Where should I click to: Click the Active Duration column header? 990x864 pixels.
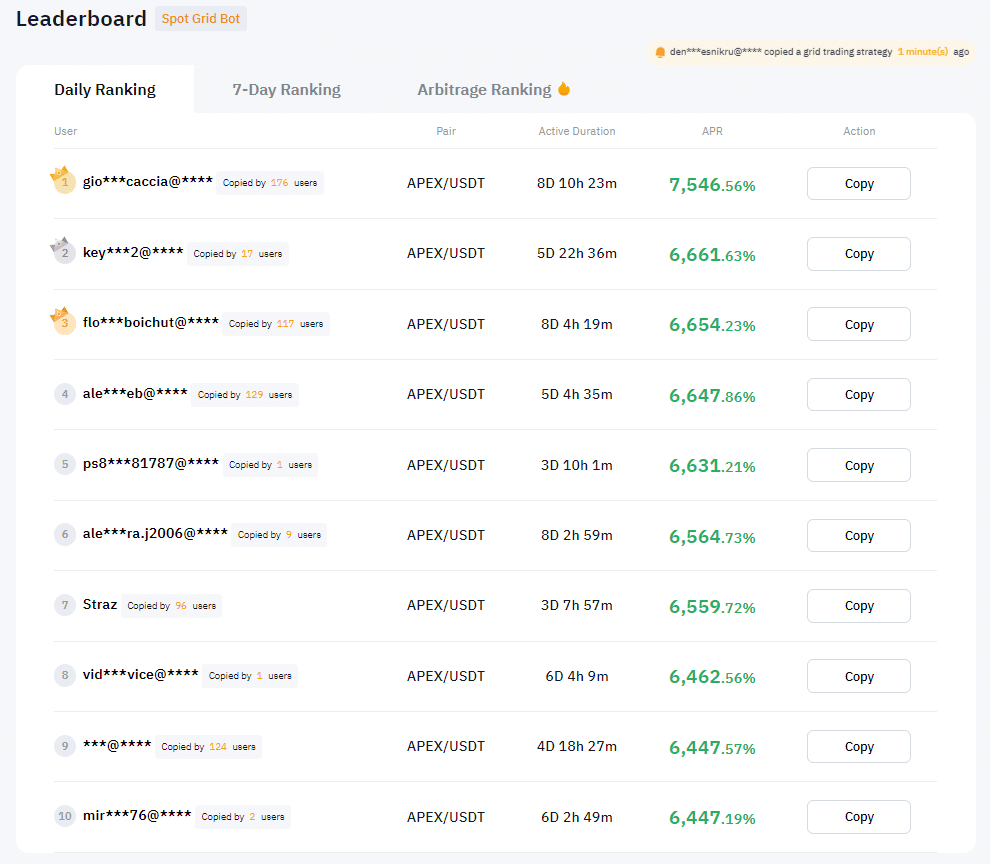pyautogui.click(x=577, y=131)
